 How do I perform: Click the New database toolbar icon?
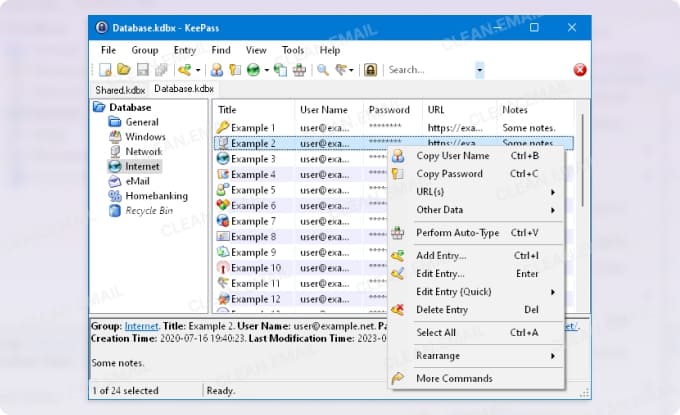tap(105, 70)
